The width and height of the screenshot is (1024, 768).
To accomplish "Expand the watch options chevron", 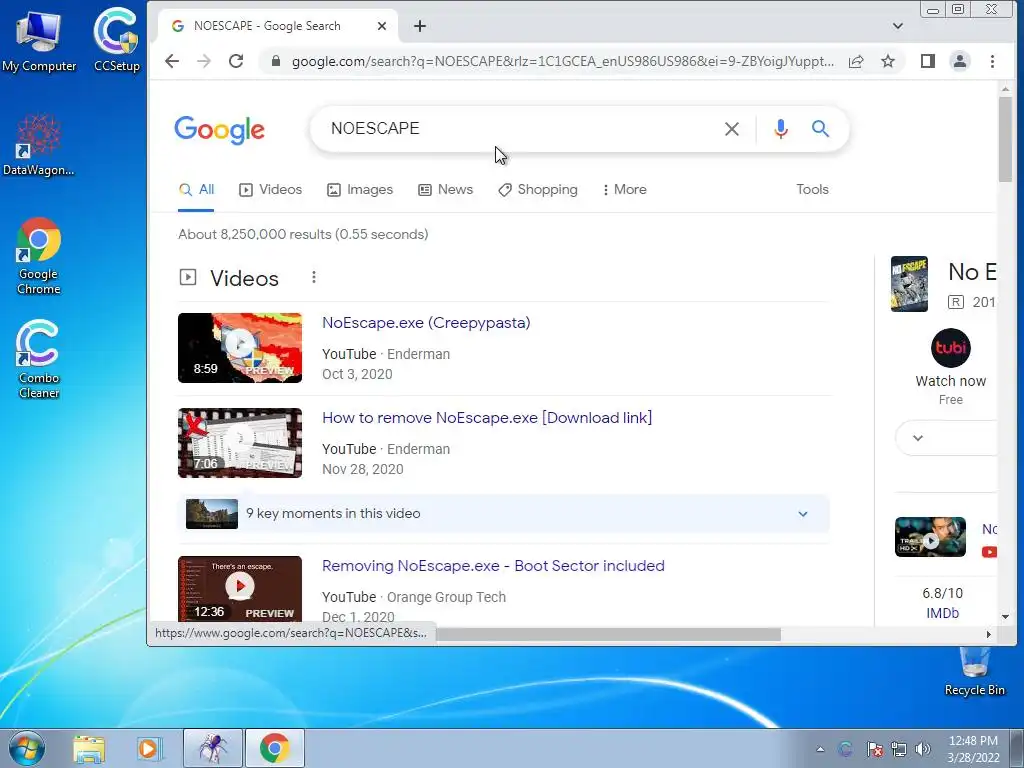I will click(918, 438).
